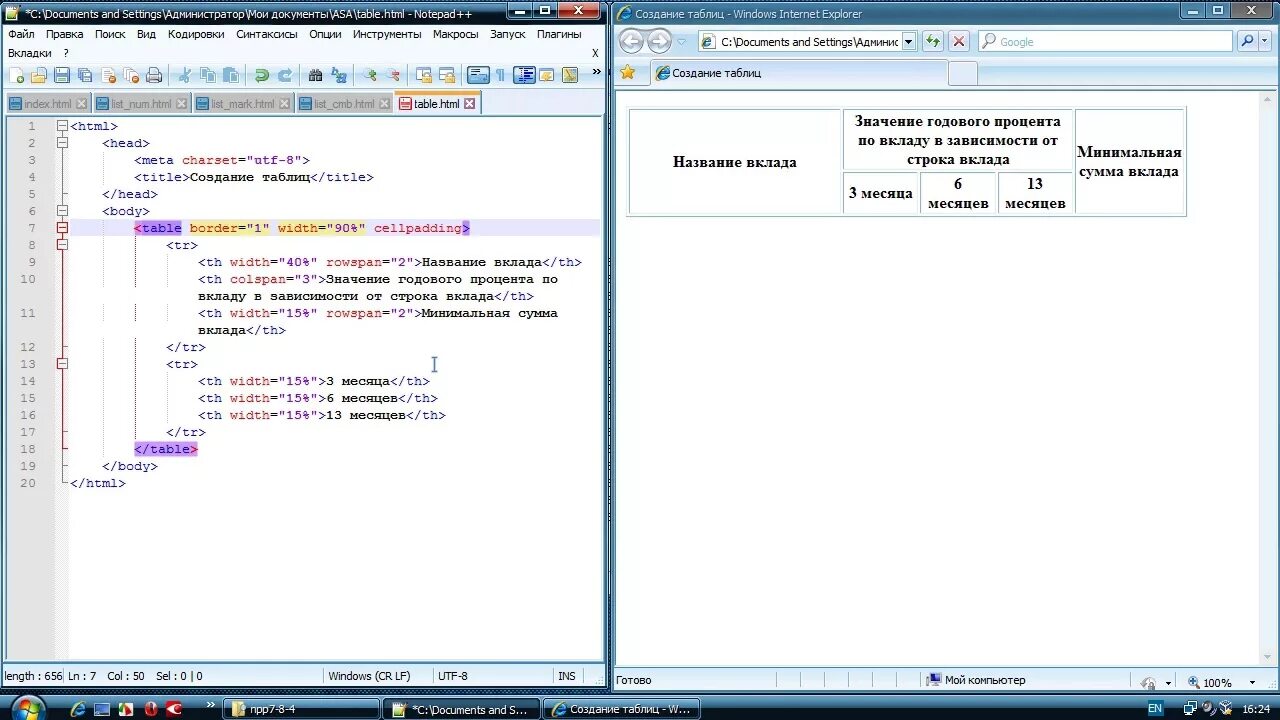Click the Forward button in Internet Explorer
This screenshot has width=1280, height=720.
click(659, 41)
